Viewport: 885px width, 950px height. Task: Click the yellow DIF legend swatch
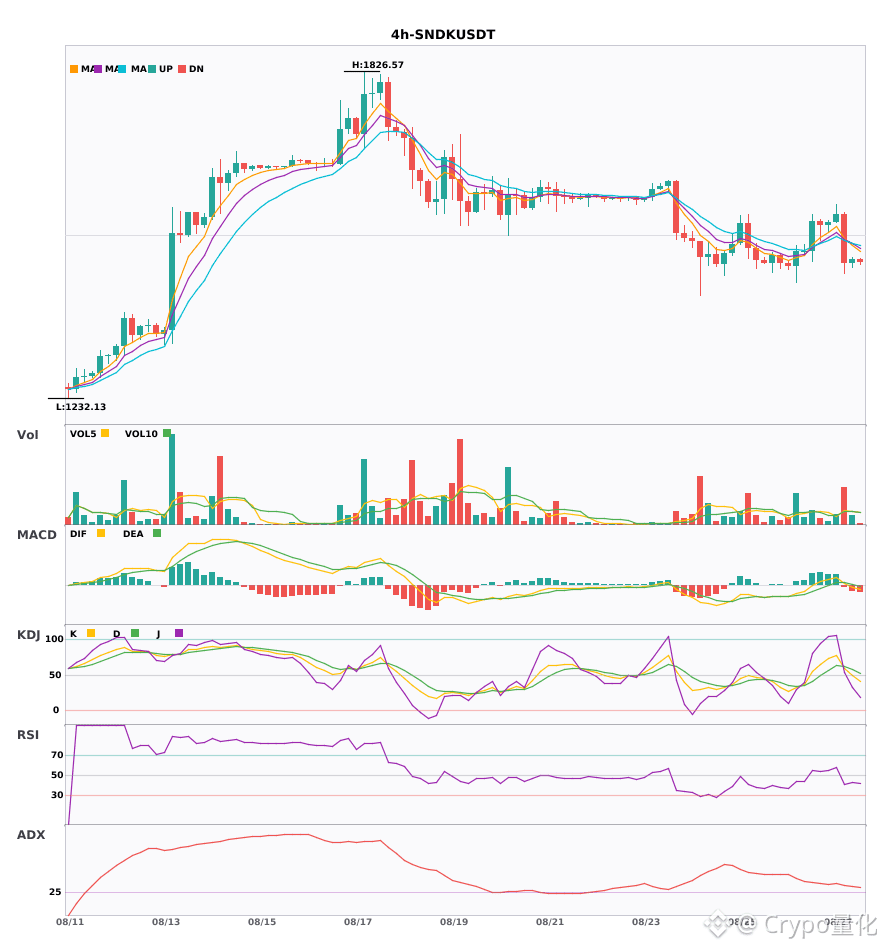coord(101,533)
